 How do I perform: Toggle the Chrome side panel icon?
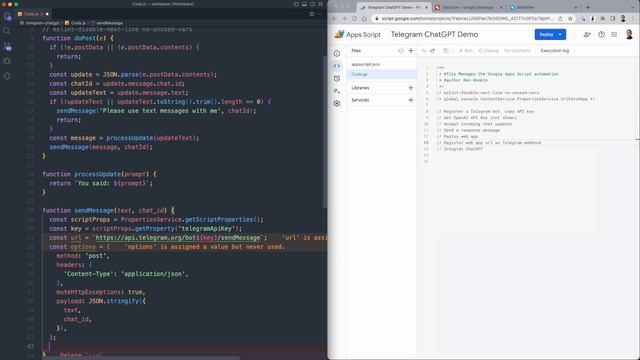(x=613, y=18)
